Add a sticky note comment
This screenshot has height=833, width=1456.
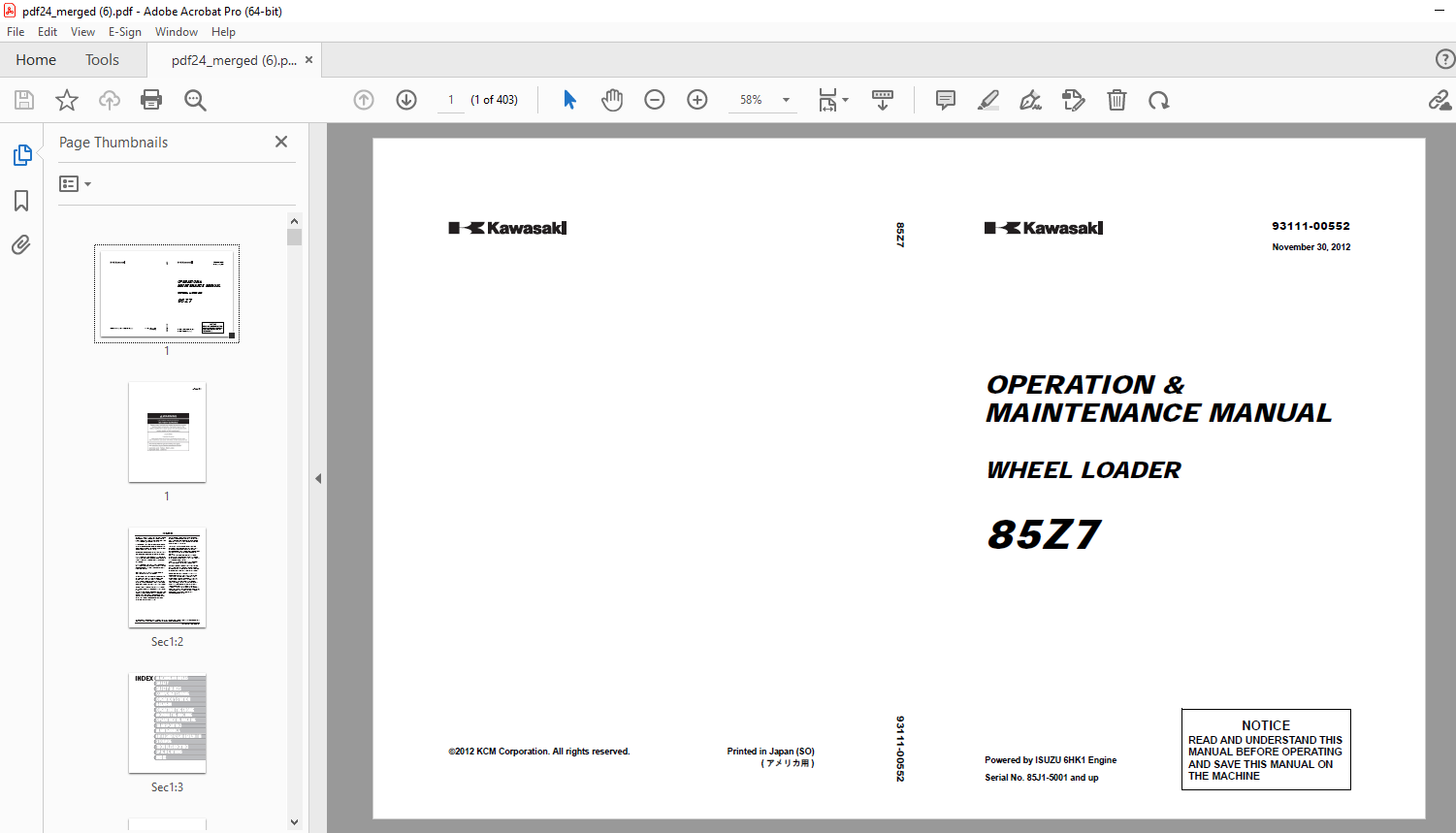tap(946, 100)
